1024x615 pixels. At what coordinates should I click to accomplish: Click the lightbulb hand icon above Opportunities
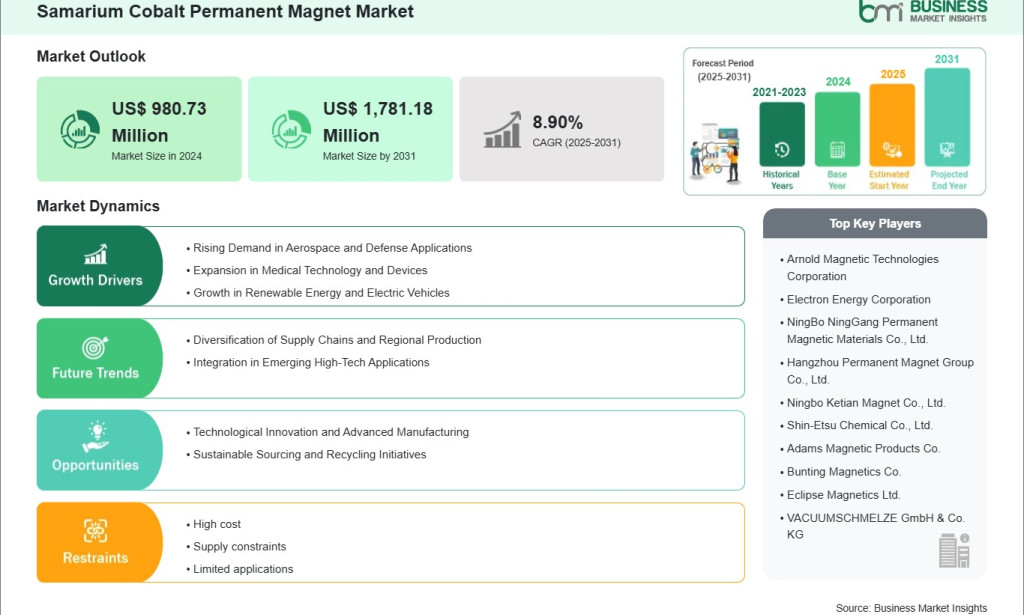tap(95, 437)
